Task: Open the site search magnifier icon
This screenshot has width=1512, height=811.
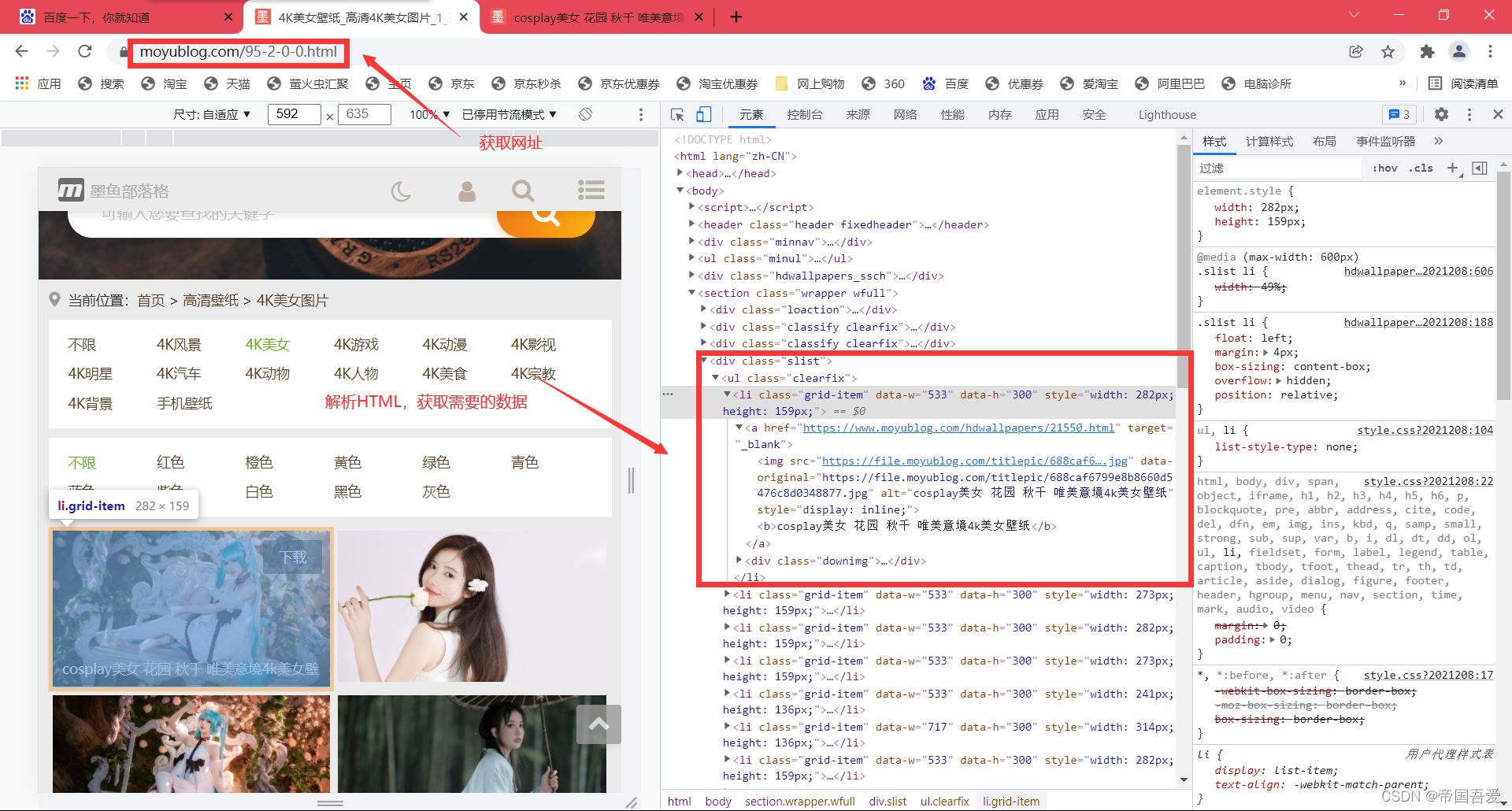Action: point(523,191)
